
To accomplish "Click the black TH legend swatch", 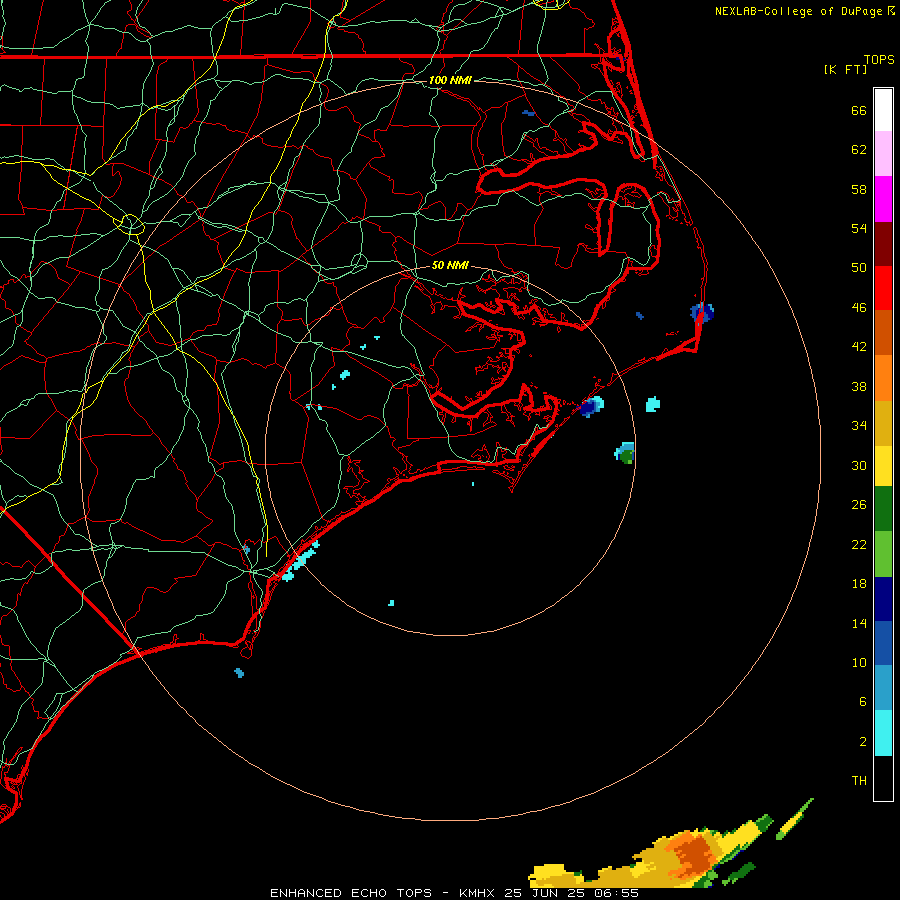I will coord(883,778).
